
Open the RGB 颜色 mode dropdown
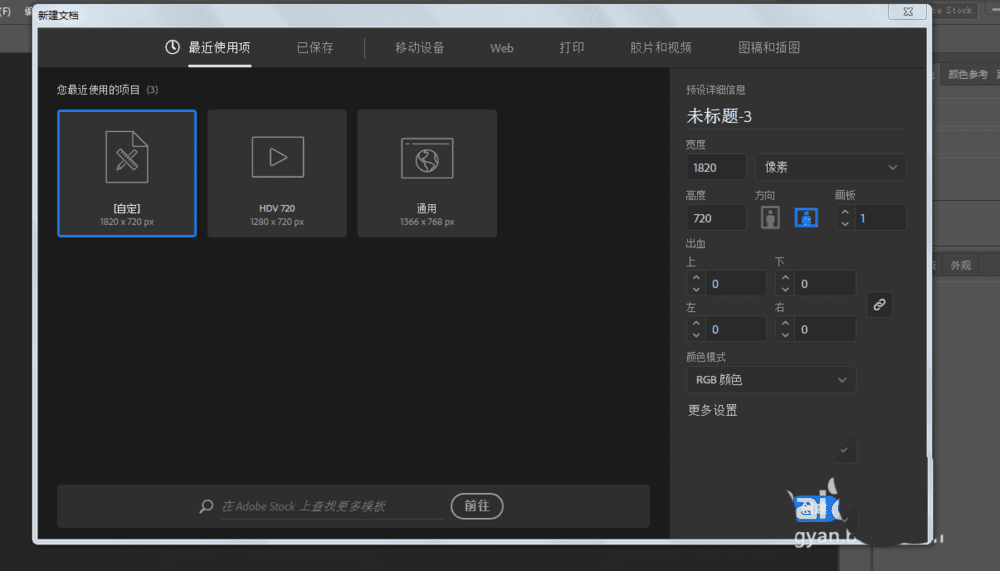(770, 380)
